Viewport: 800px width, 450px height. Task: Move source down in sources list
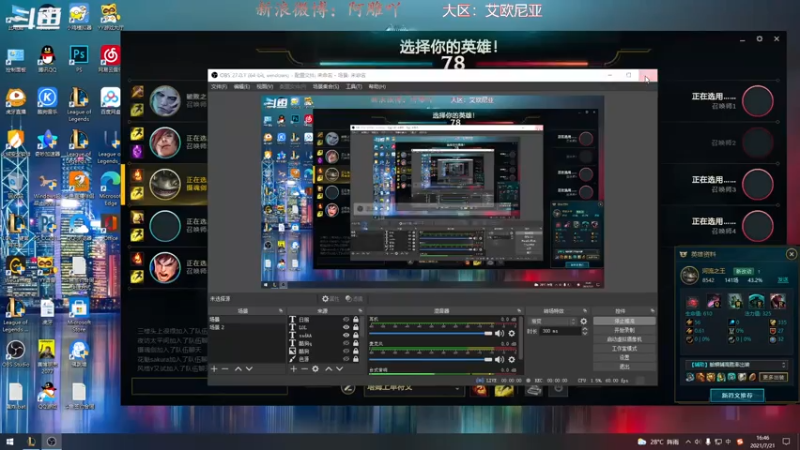[339, 369]
